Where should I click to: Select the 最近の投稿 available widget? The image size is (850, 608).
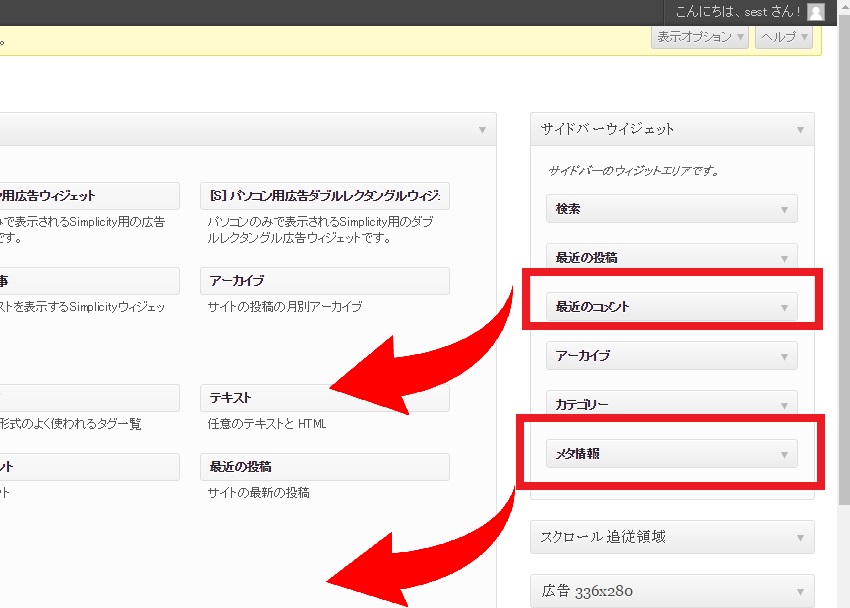click(324, 467)
